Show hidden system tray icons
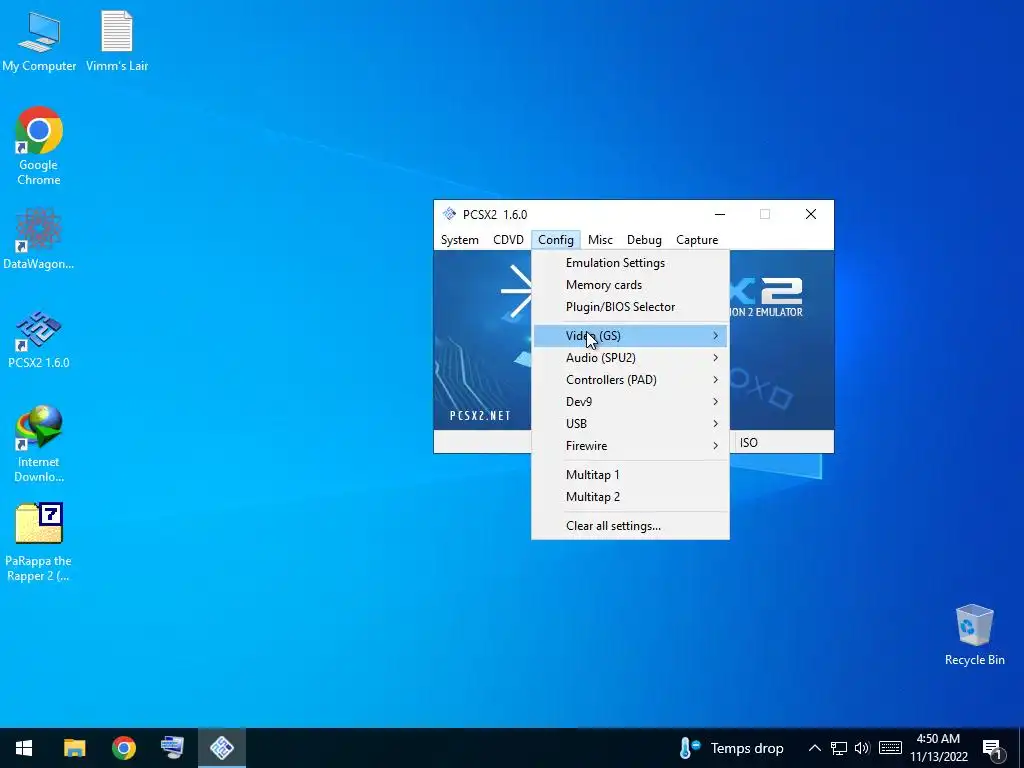 click(814, 748)
